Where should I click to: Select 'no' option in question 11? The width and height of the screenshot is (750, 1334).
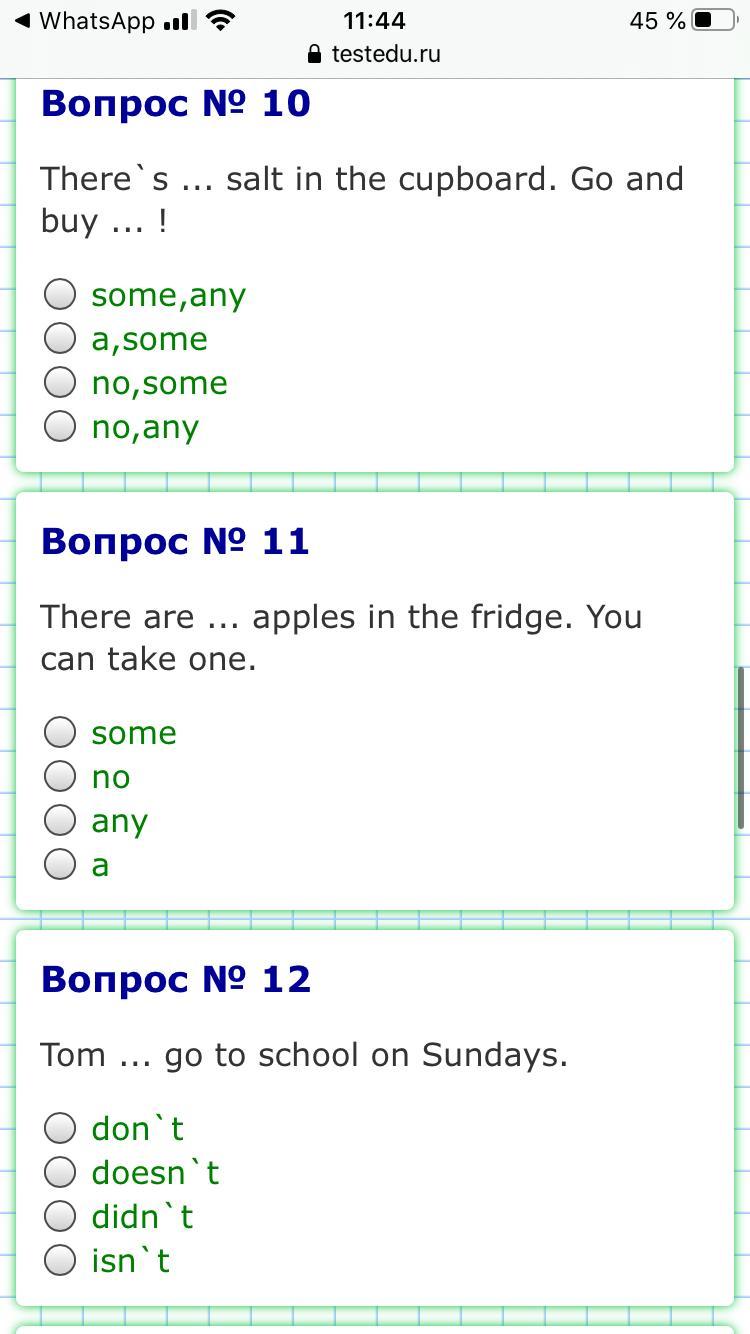point(60,776)
